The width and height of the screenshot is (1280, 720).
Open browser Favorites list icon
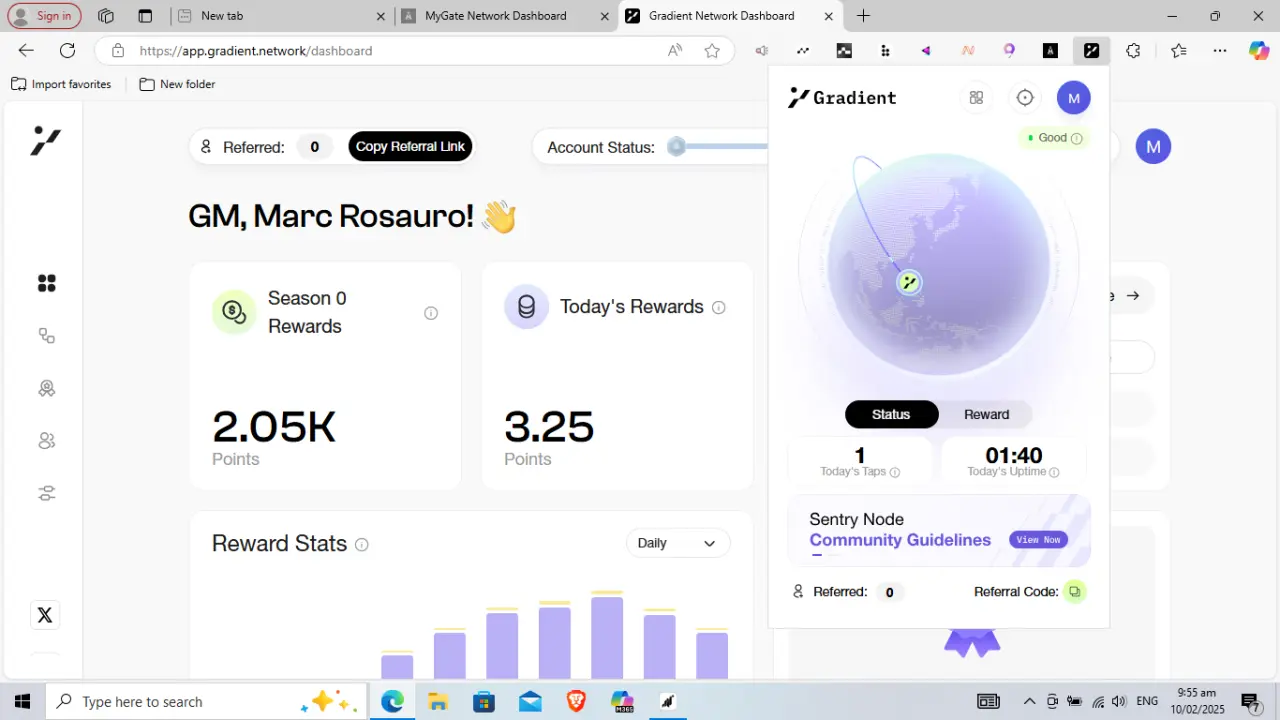(1178, 50)
